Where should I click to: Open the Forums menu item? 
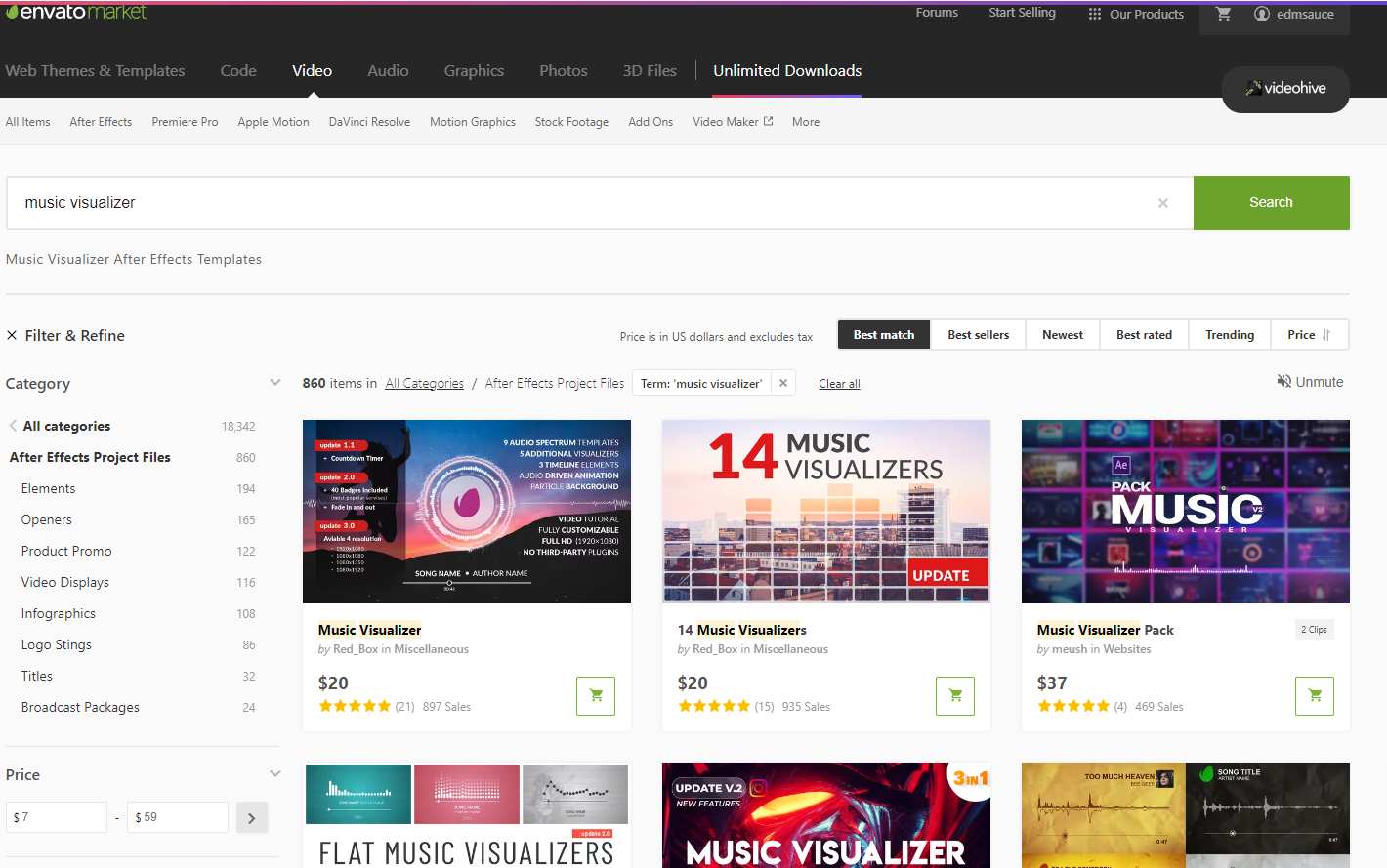pyautogui.click(x=937, y=13)
